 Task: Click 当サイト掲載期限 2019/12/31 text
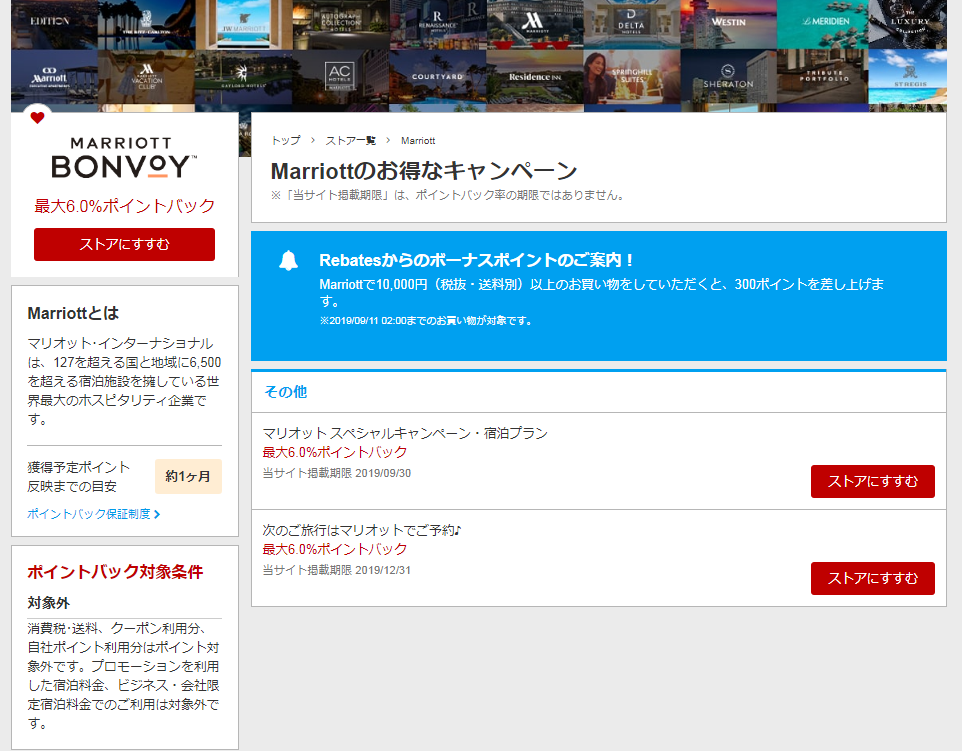(337, 570)
